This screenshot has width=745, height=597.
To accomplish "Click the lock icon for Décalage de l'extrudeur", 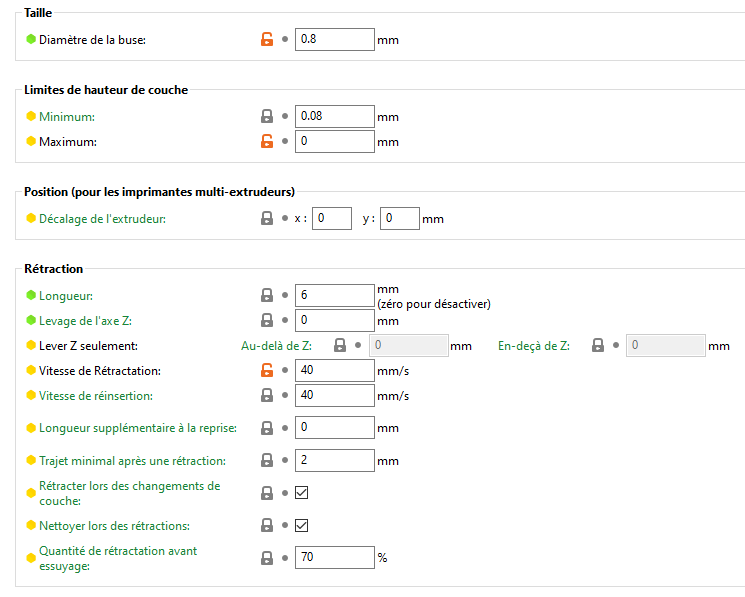I will pos(267,218).
